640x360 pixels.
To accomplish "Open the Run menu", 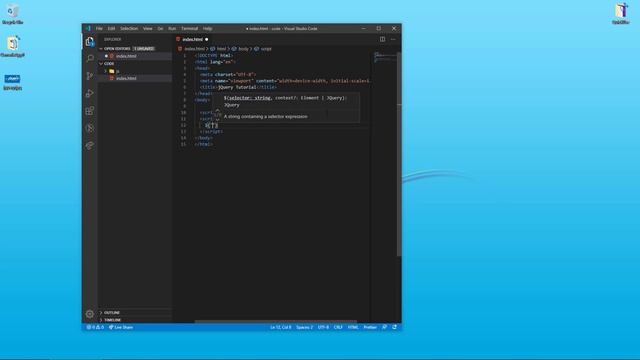I will [x=172, y=29].
